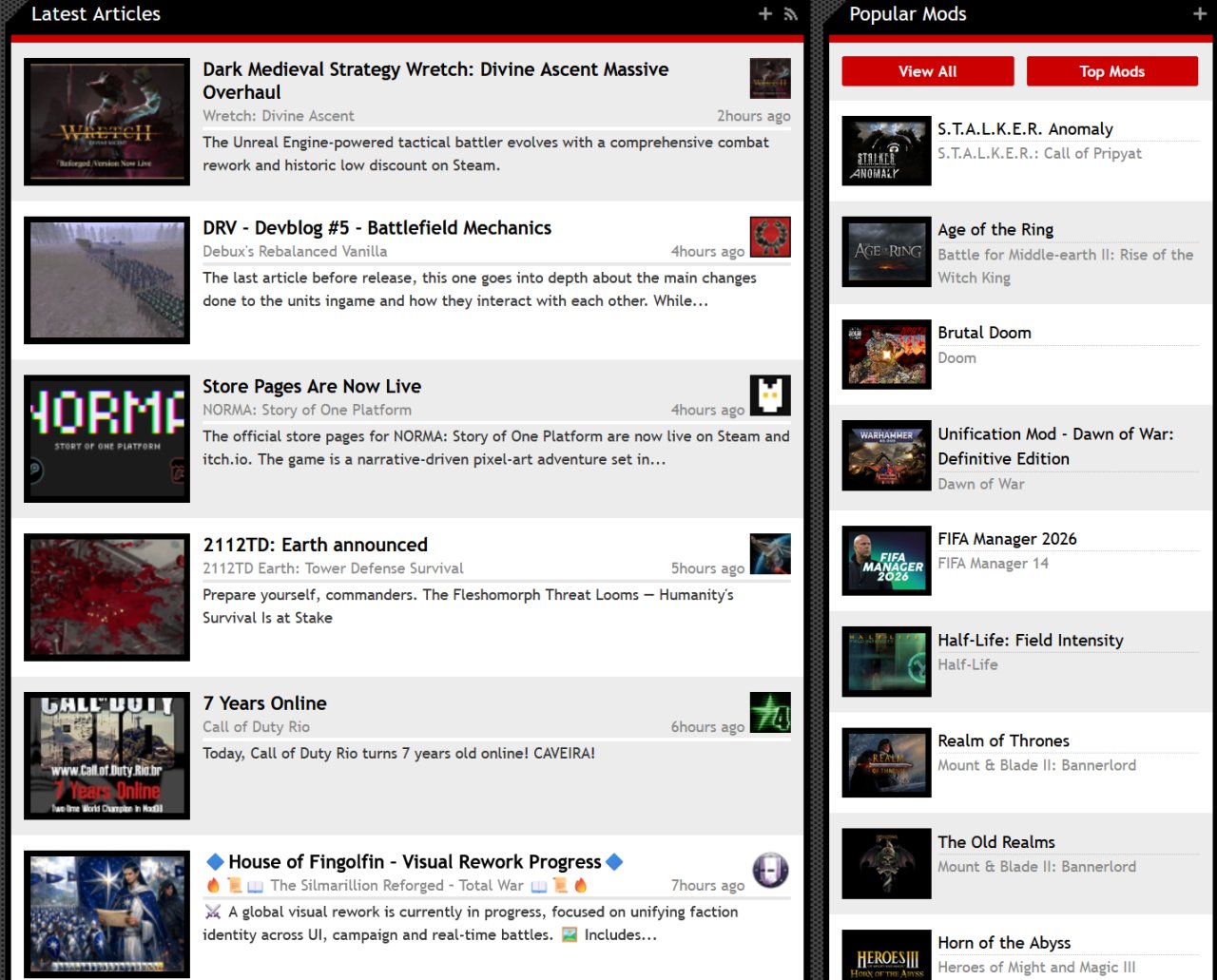The height and width of the screenshot is (980, 1217).
Task: Open the Unification Mod - Dawn of War title
Action: (x=1055, y=446)
